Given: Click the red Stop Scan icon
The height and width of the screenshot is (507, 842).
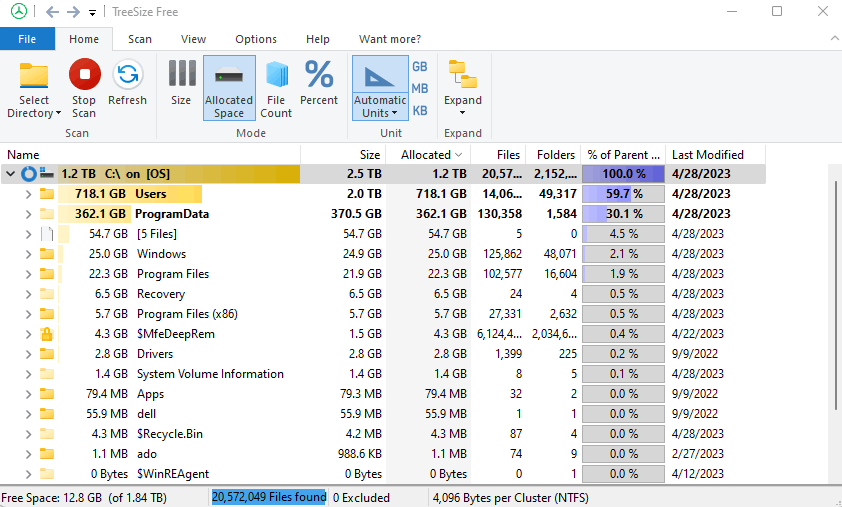Looking at the screenshot, I should pyautogui.click(x=84, y=74).
